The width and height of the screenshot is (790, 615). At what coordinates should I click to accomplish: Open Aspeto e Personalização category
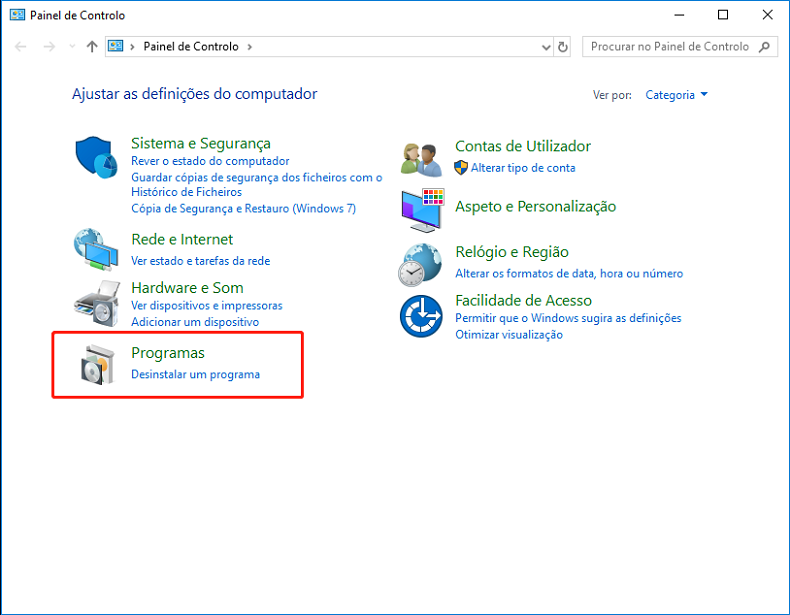click(536, 207)
